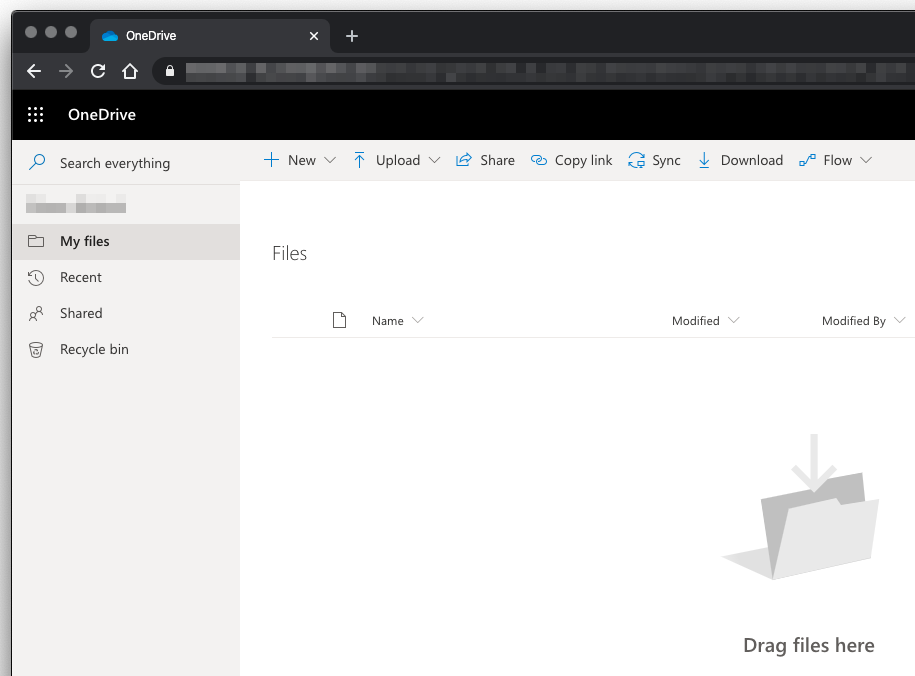Click the Copy link label
The image size is (915, 676).
584,160
